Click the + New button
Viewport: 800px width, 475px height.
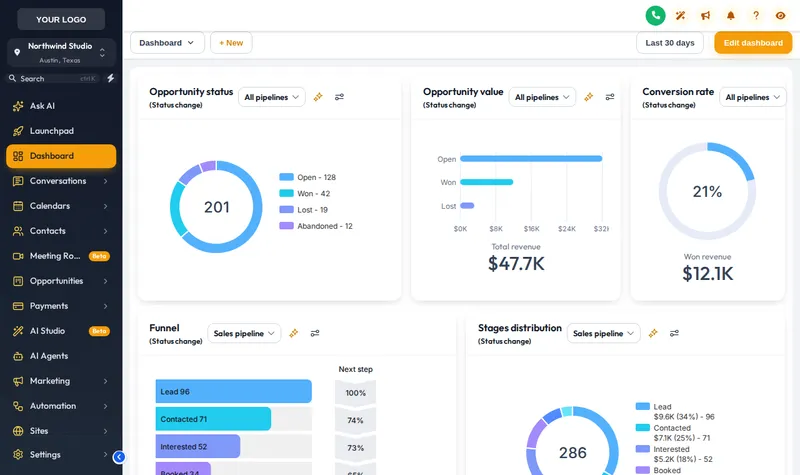click(231, 43)
